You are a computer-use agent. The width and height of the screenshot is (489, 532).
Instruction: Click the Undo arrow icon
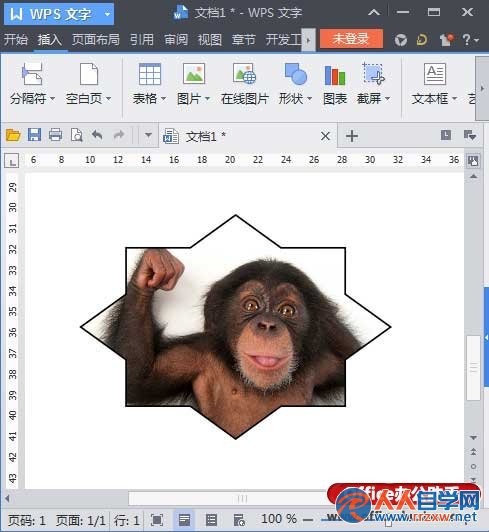(97, 135)
